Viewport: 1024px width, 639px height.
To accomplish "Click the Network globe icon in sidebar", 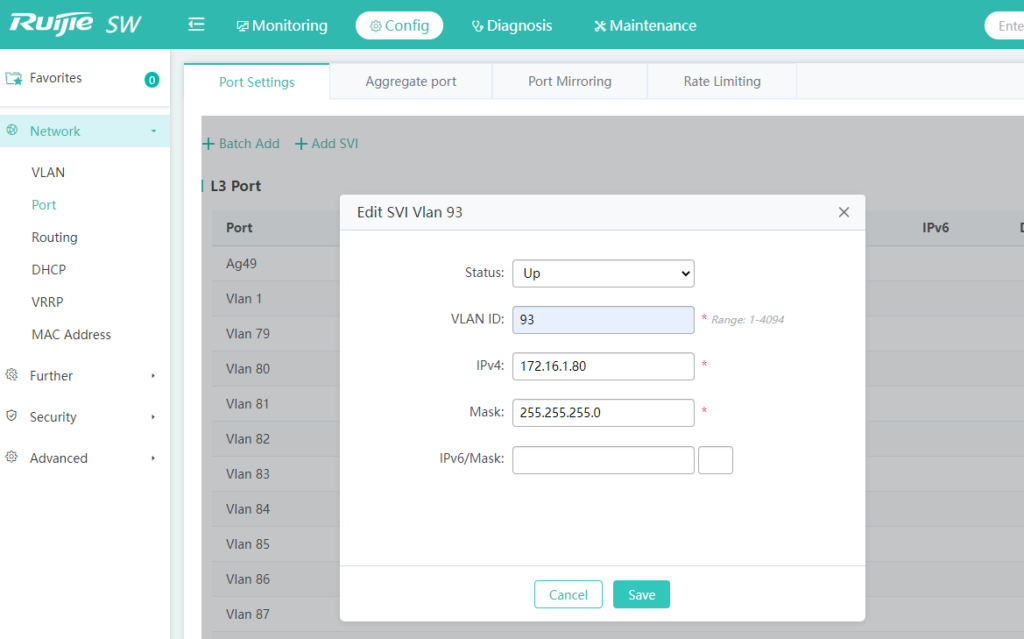I will pos(14,130).
